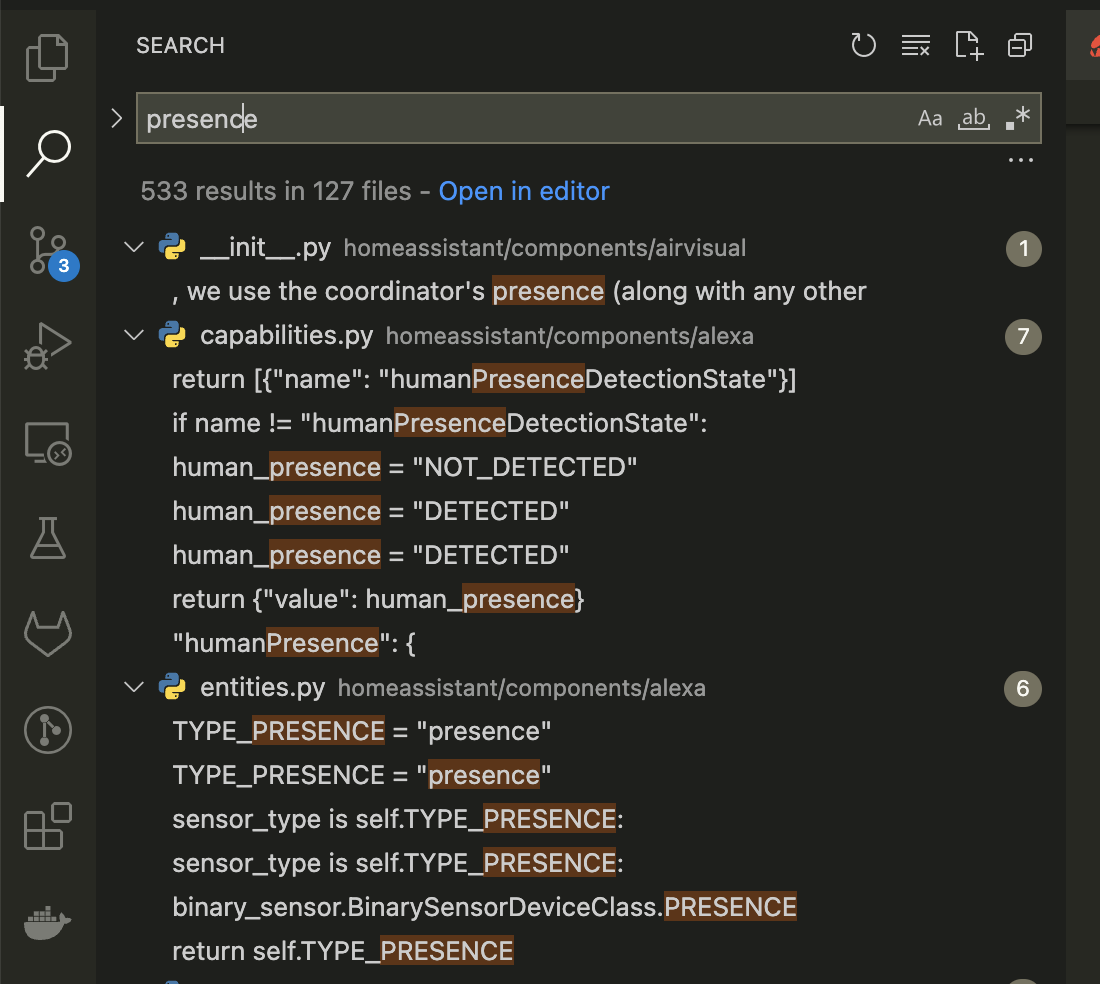The height and width of the screenshot is (984, 1100).
Task: Open the search details ellipsis menu
Action: click(1020, 160)
